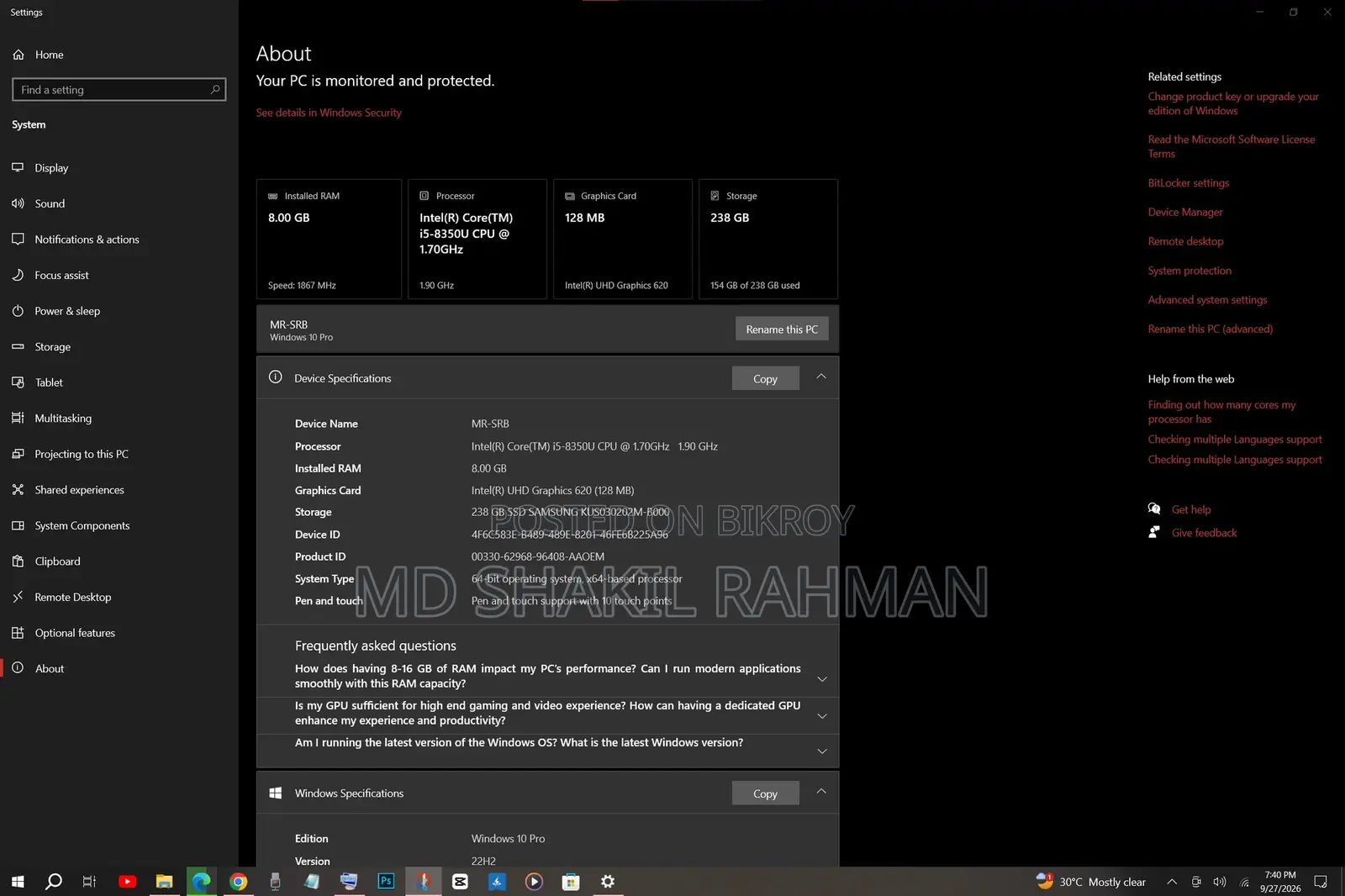
Task: Open the Windows Start menu
Action: tap(18, 882)
